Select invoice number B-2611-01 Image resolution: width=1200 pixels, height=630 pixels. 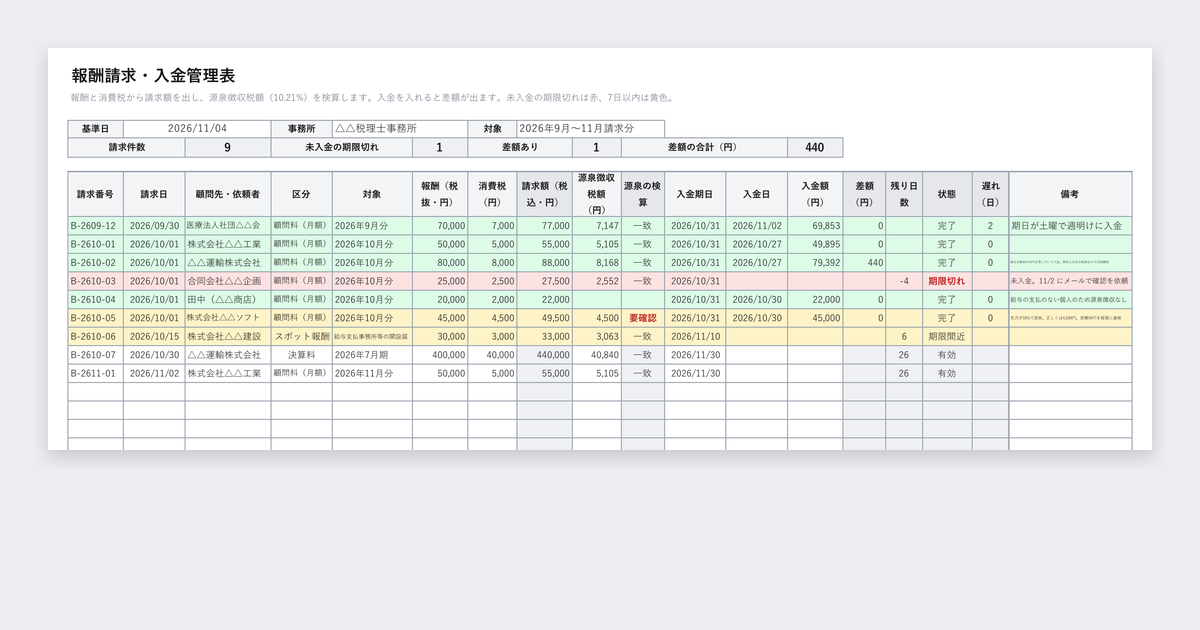tap(95, 373)
